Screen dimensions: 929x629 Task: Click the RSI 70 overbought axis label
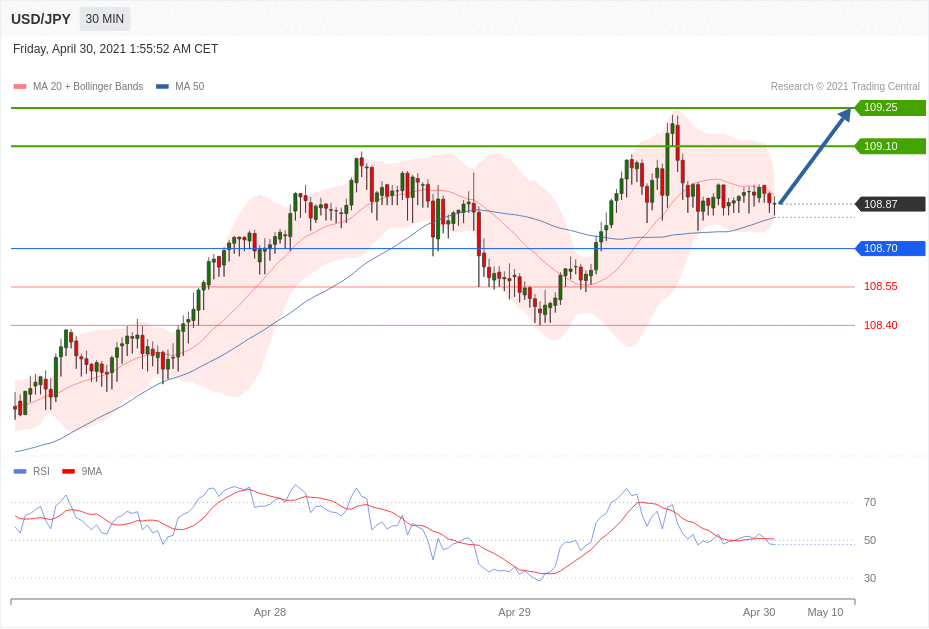pyautogui.click(x=870, y=502)
